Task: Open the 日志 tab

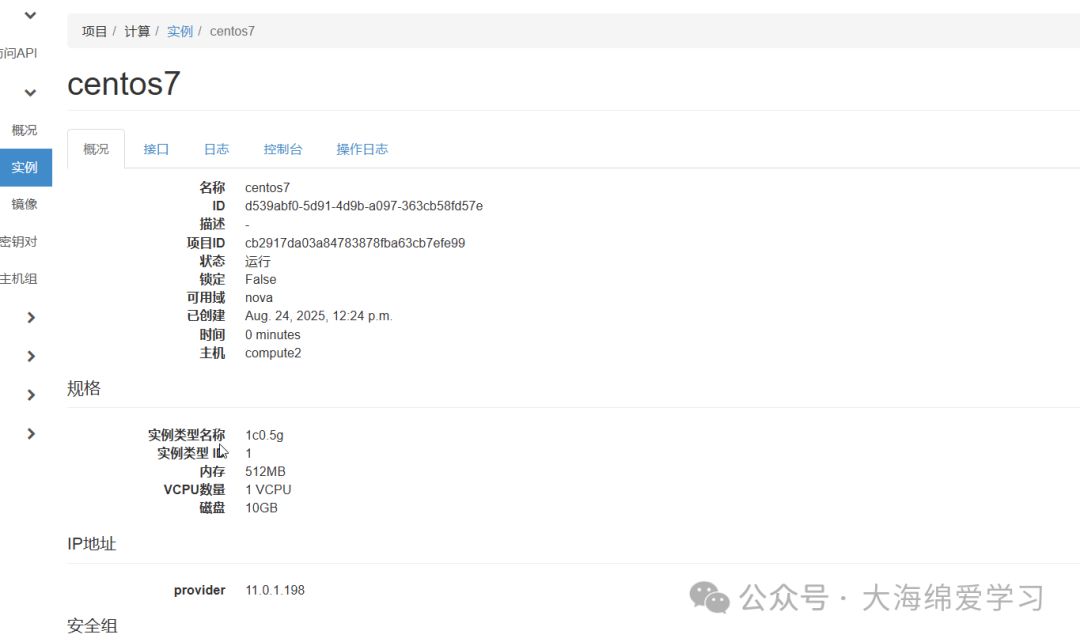Action: point(216,148)
